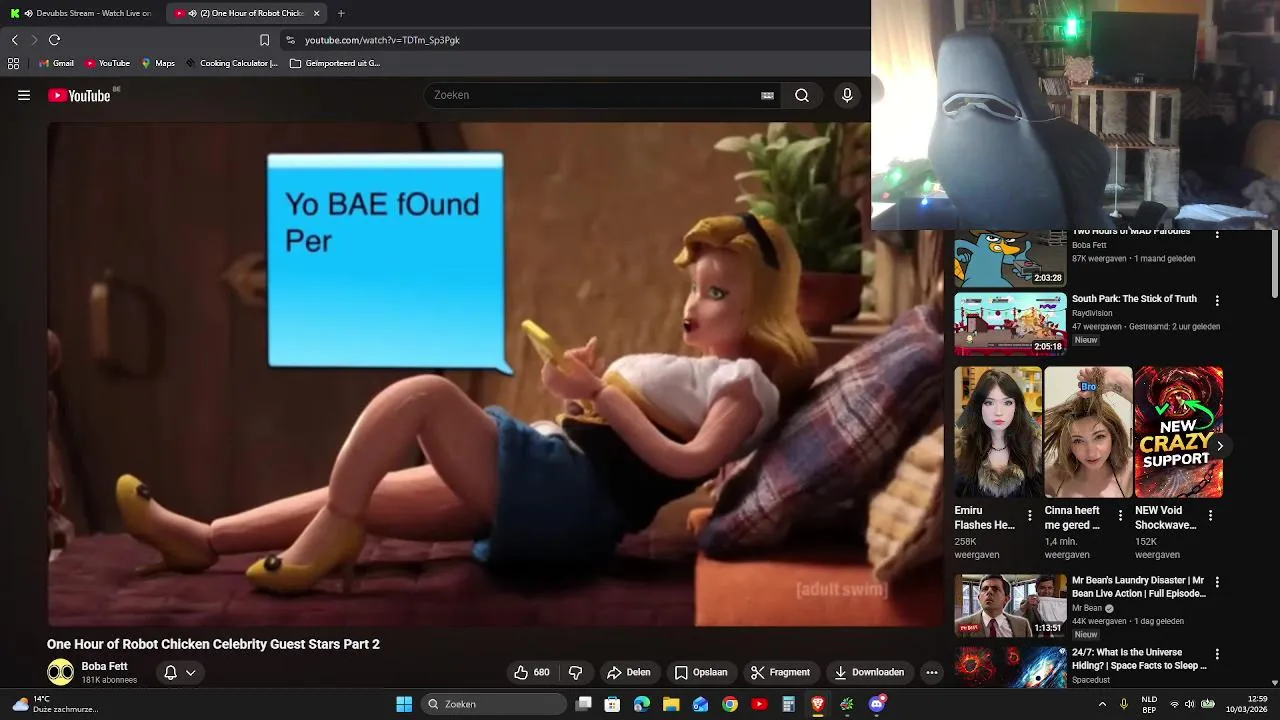Open Calculator from taskbar
1280x720 pixels.
788,704
